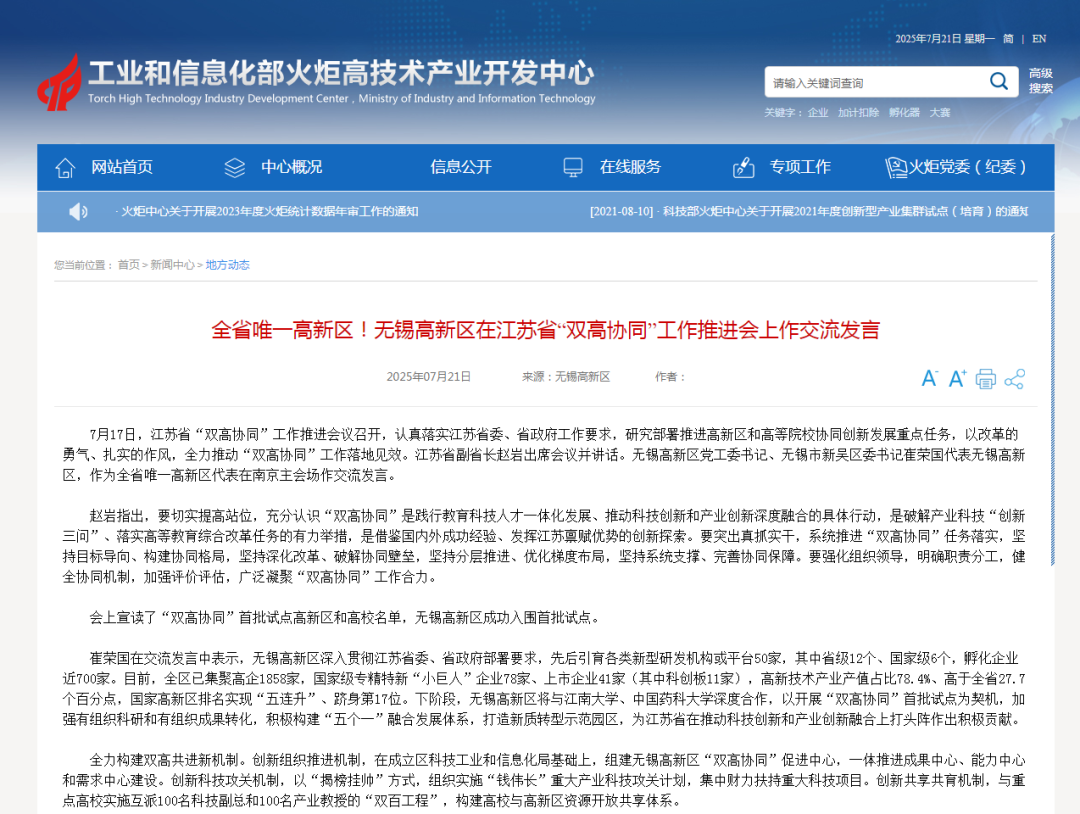Click keyword 孵化器
The image size is (1080, 814).
904,112
